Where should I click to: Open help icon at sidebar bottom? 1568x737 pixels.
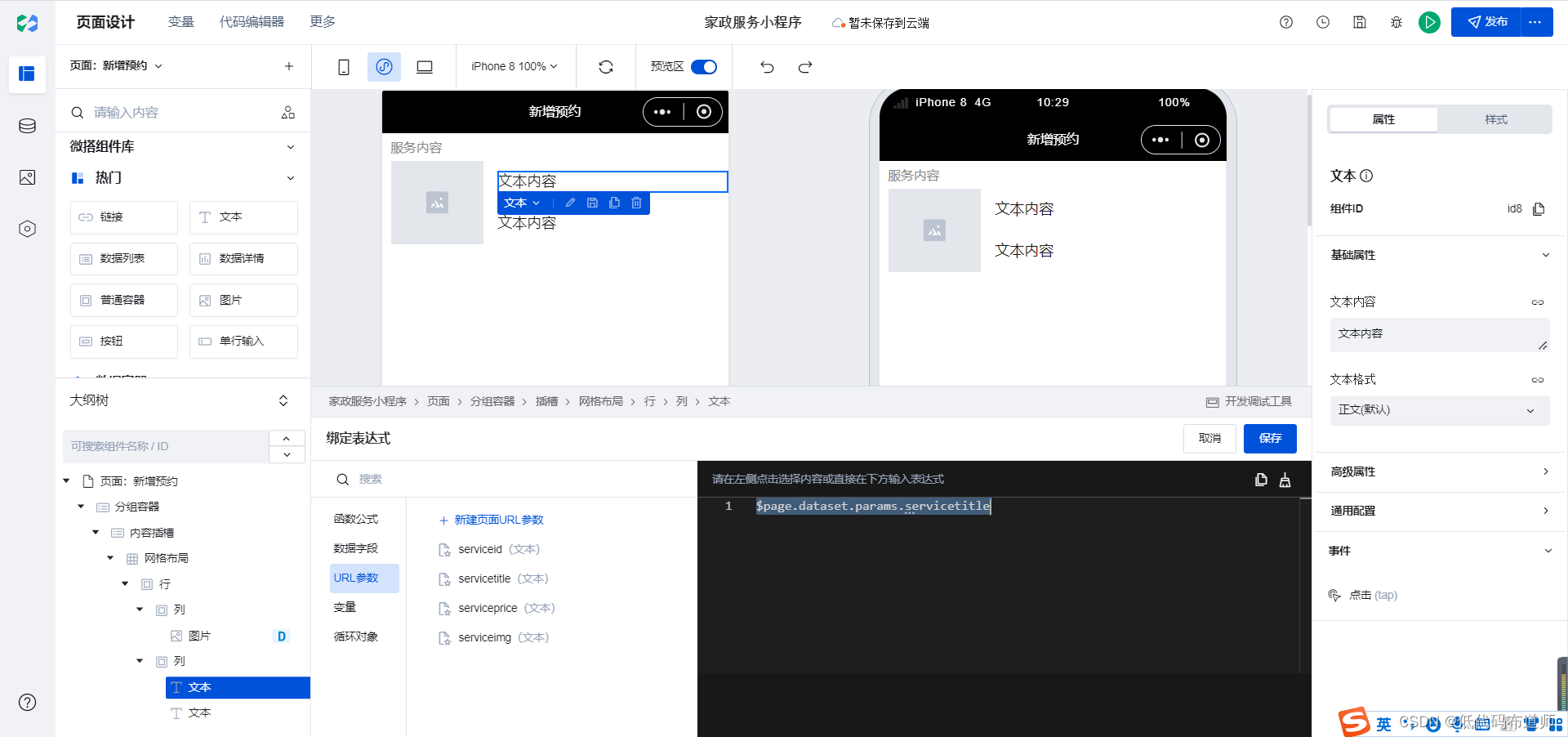point(27,702)
